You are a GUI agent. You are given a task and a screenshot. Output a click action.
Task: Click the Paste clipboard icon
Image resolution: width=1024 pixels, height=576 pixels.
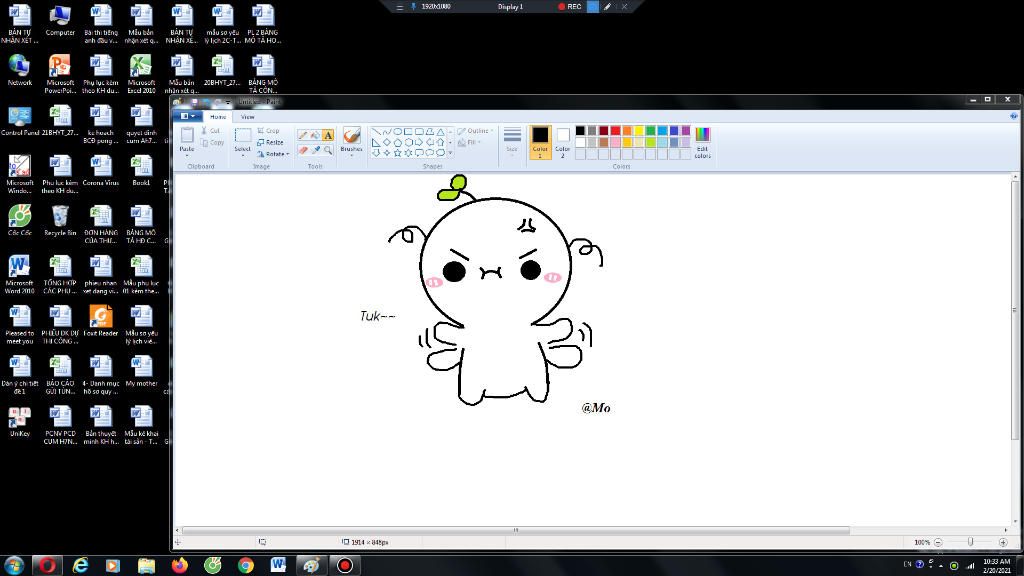187,135
